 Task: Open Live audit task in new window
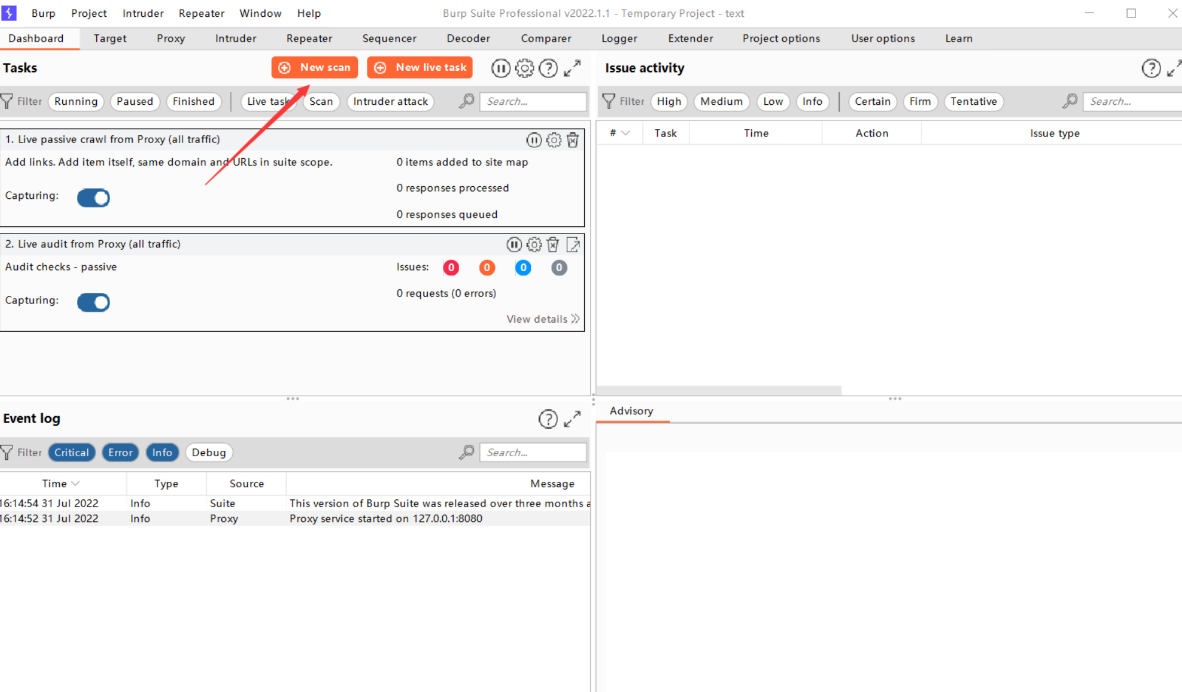(x=573, y=244)
